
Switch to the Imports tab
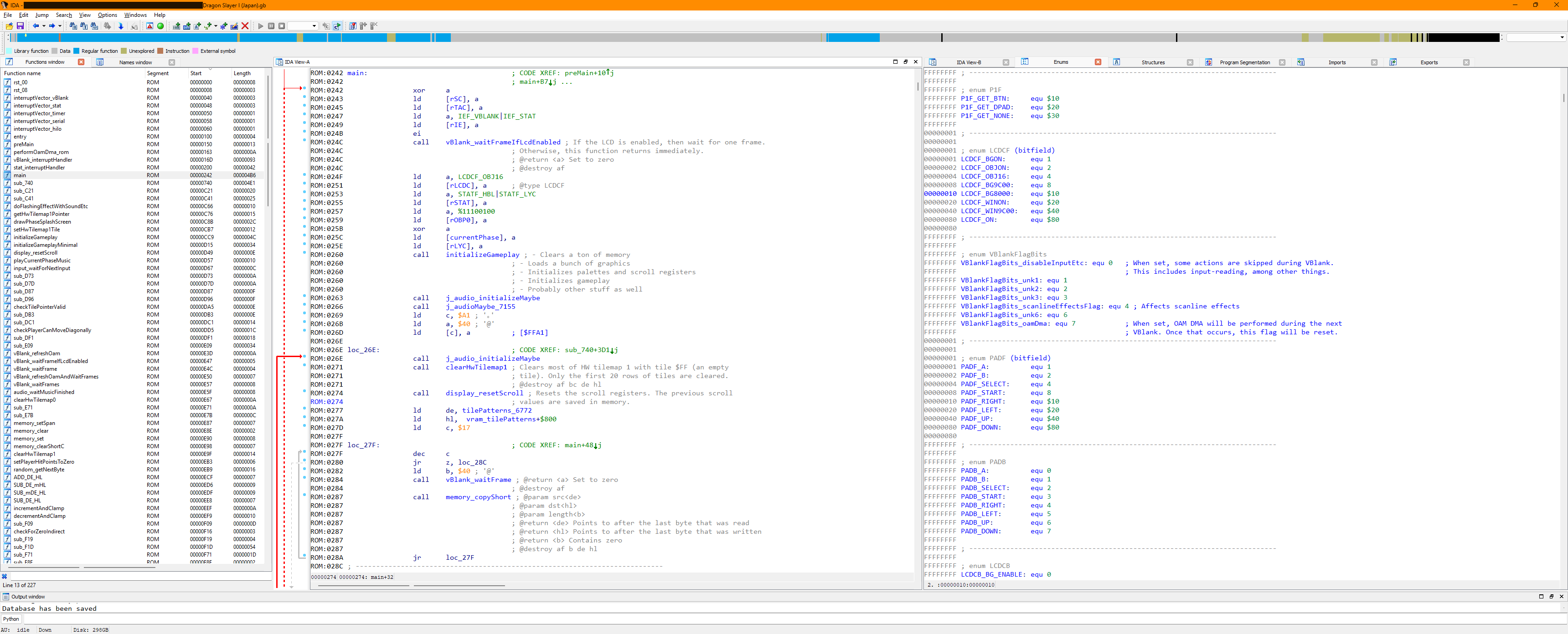[x=1337, y=63]
